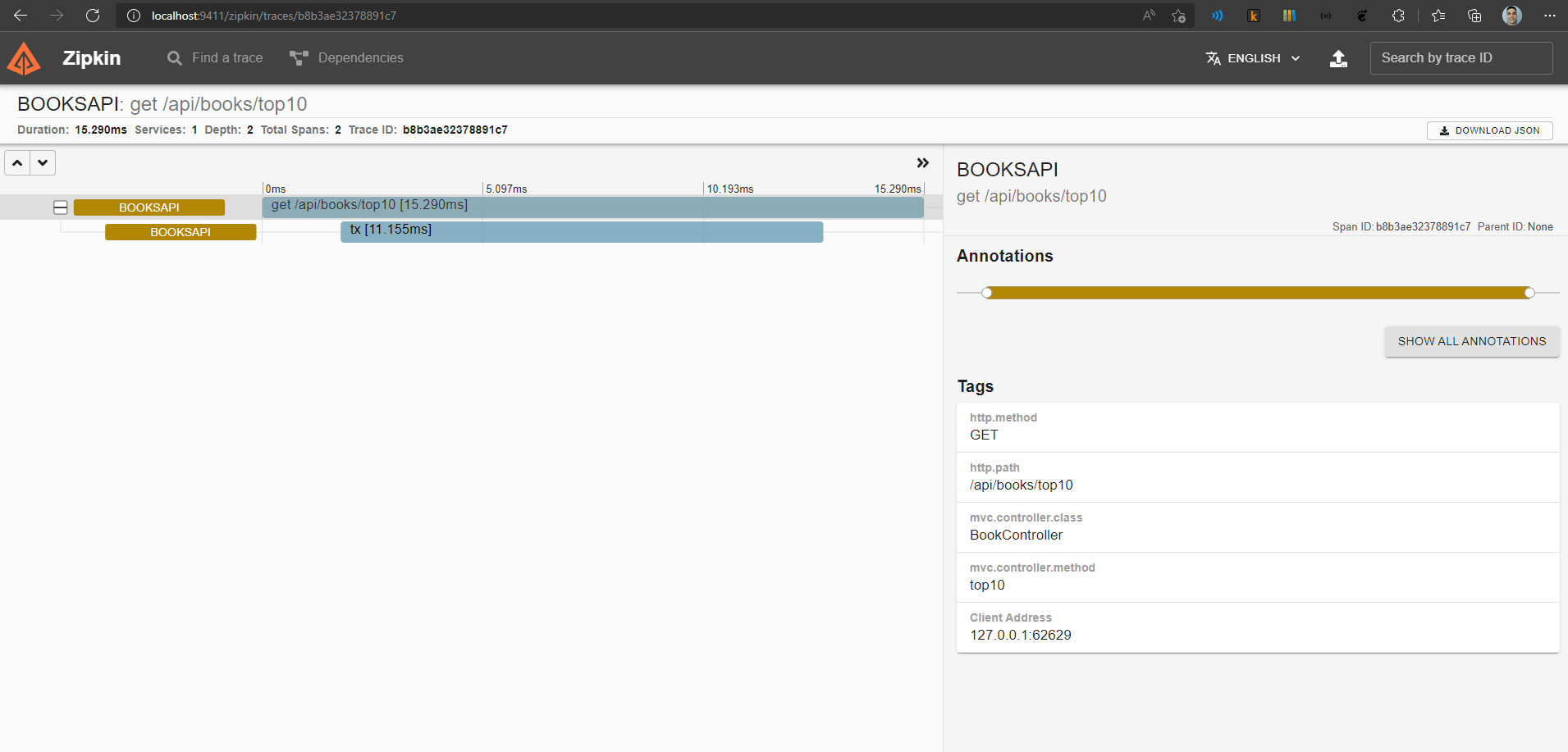Open the favorites list icon
Screen dimensions: 1568x752
click(1438, 16)
